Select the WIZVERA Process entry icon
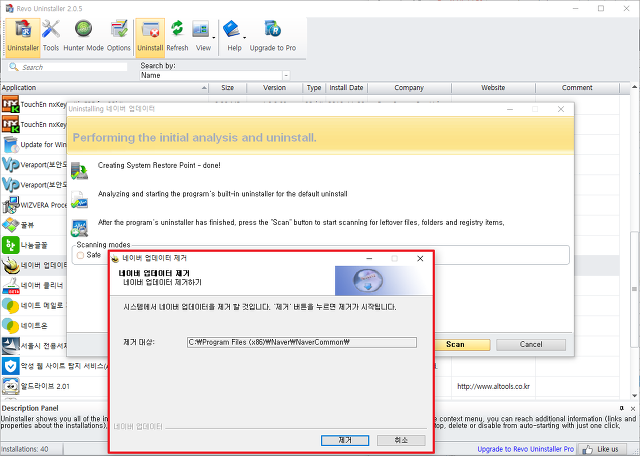This screenshot has height=456, width=640. tap(10, 205)
